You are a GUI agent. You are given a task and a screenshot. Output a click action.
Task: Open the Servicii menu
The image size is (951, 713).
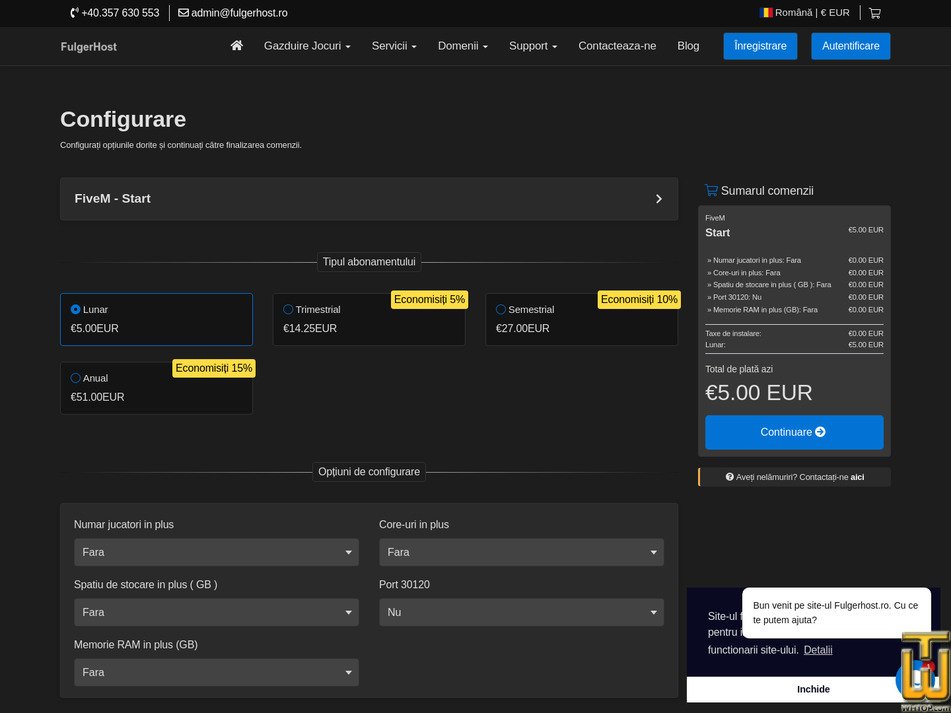click(x=393, y=46)
